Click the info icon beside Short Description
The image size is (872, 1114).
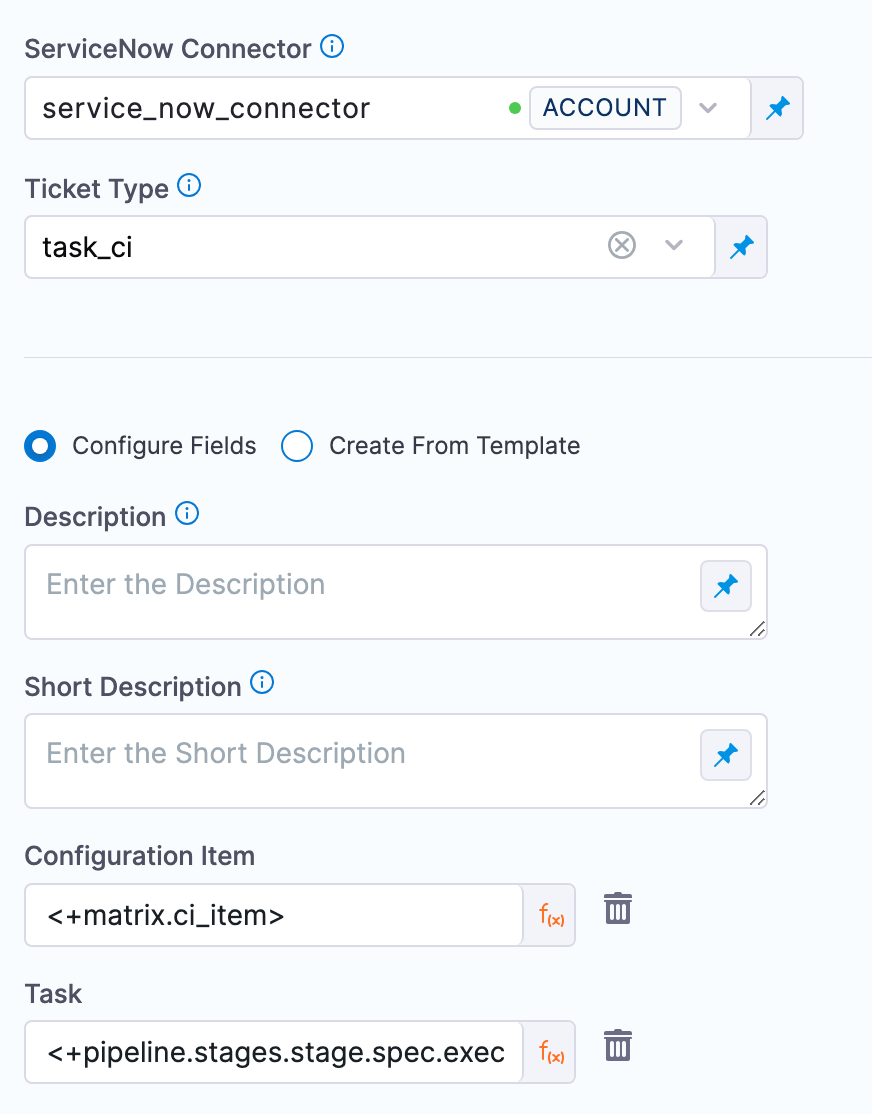coord(262,683)
